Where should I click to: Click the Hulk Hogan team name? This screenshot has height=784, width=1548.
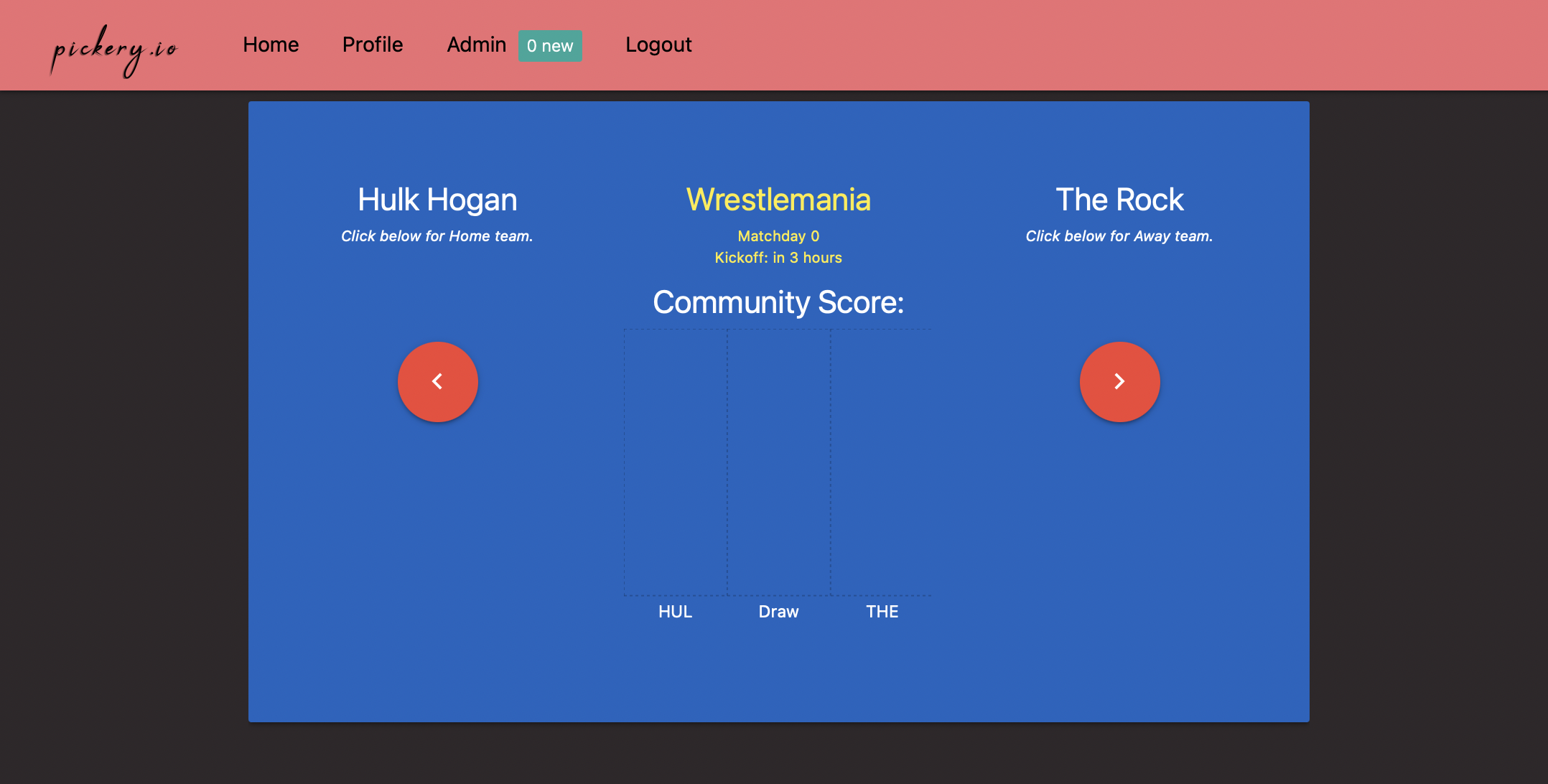[x=437, y=200]
